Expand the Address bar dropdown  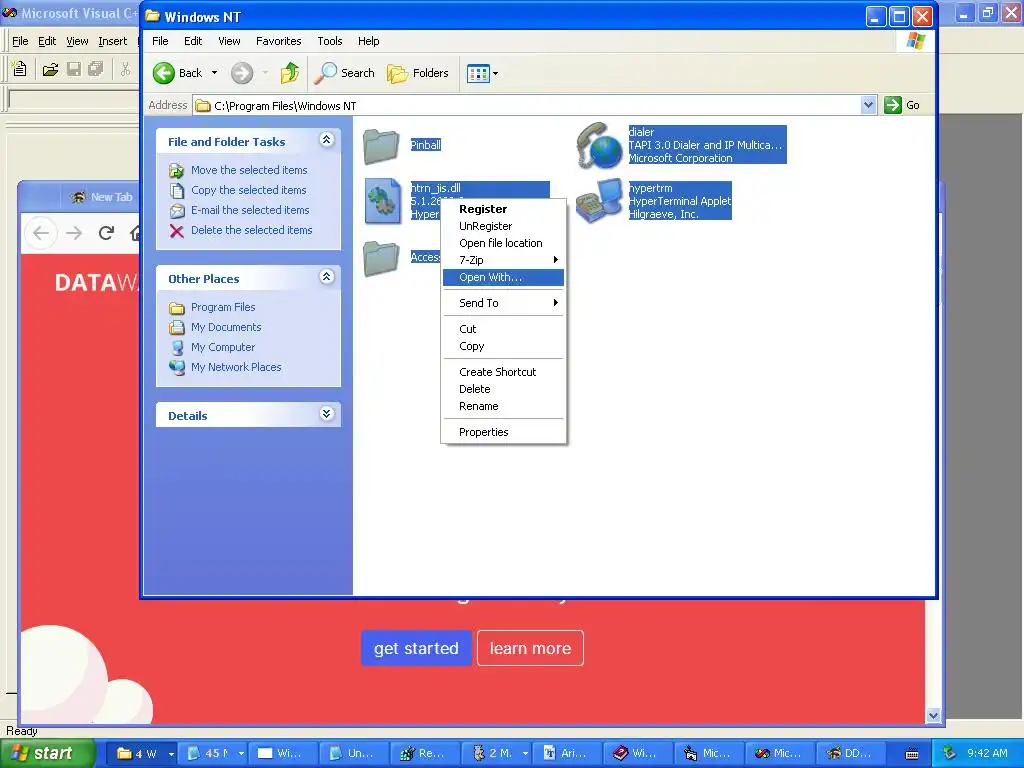point(868,105)
